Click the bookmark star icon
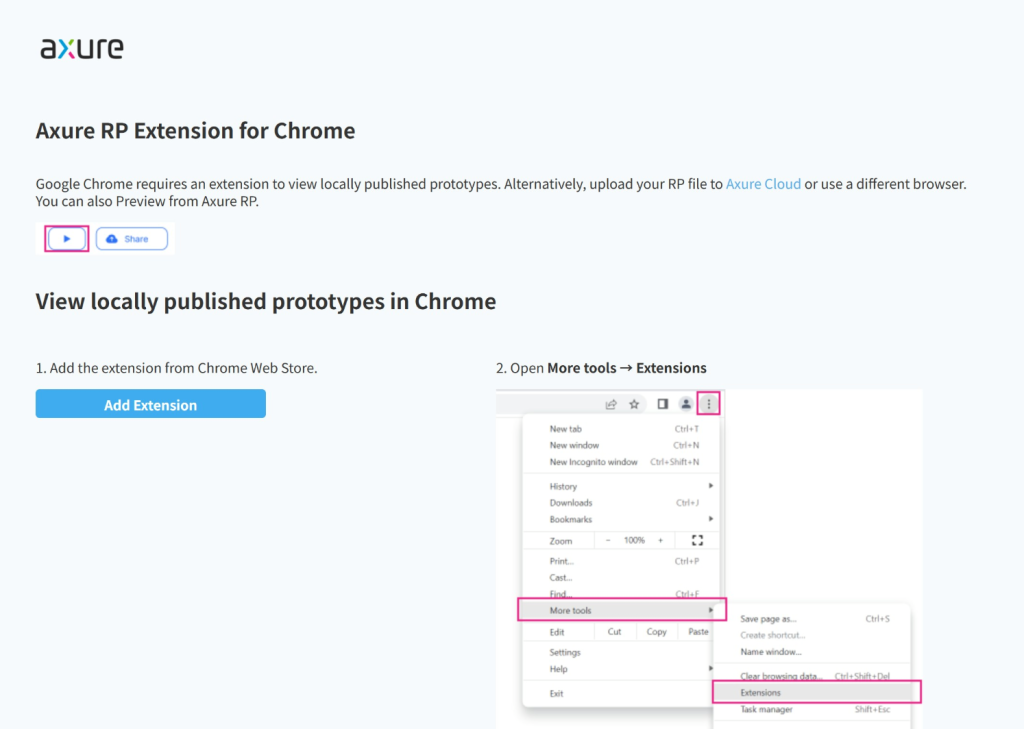This screenshot has width=1024, height=729. [x=634, y=404]
